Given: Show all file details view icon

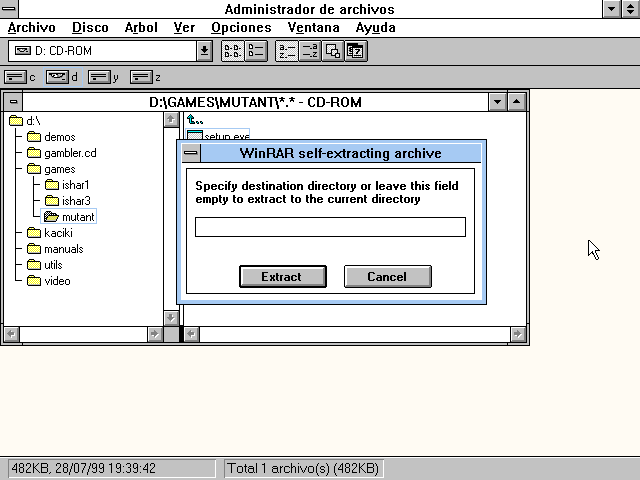Looking at the screenshot, I should [x=255, y=50].
